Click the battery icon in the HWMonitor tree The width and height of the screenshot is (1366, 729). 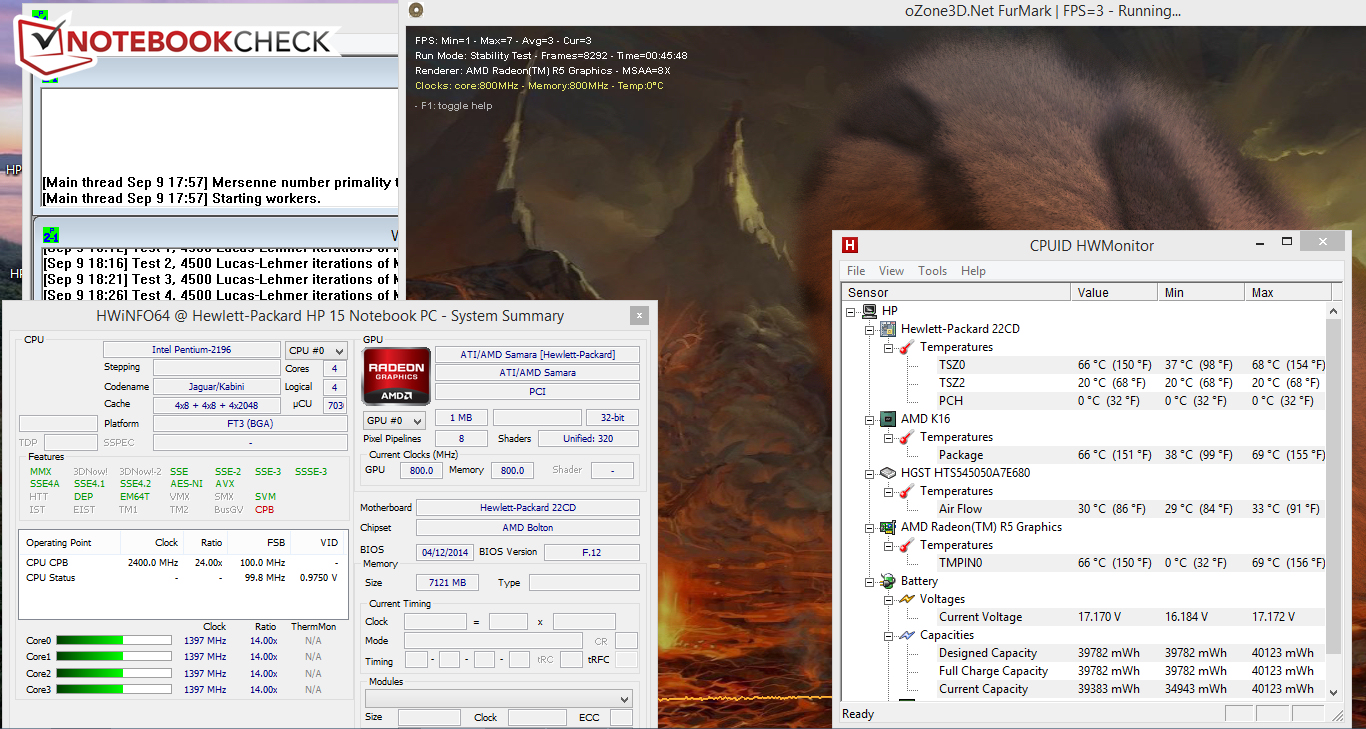[888, 581]
